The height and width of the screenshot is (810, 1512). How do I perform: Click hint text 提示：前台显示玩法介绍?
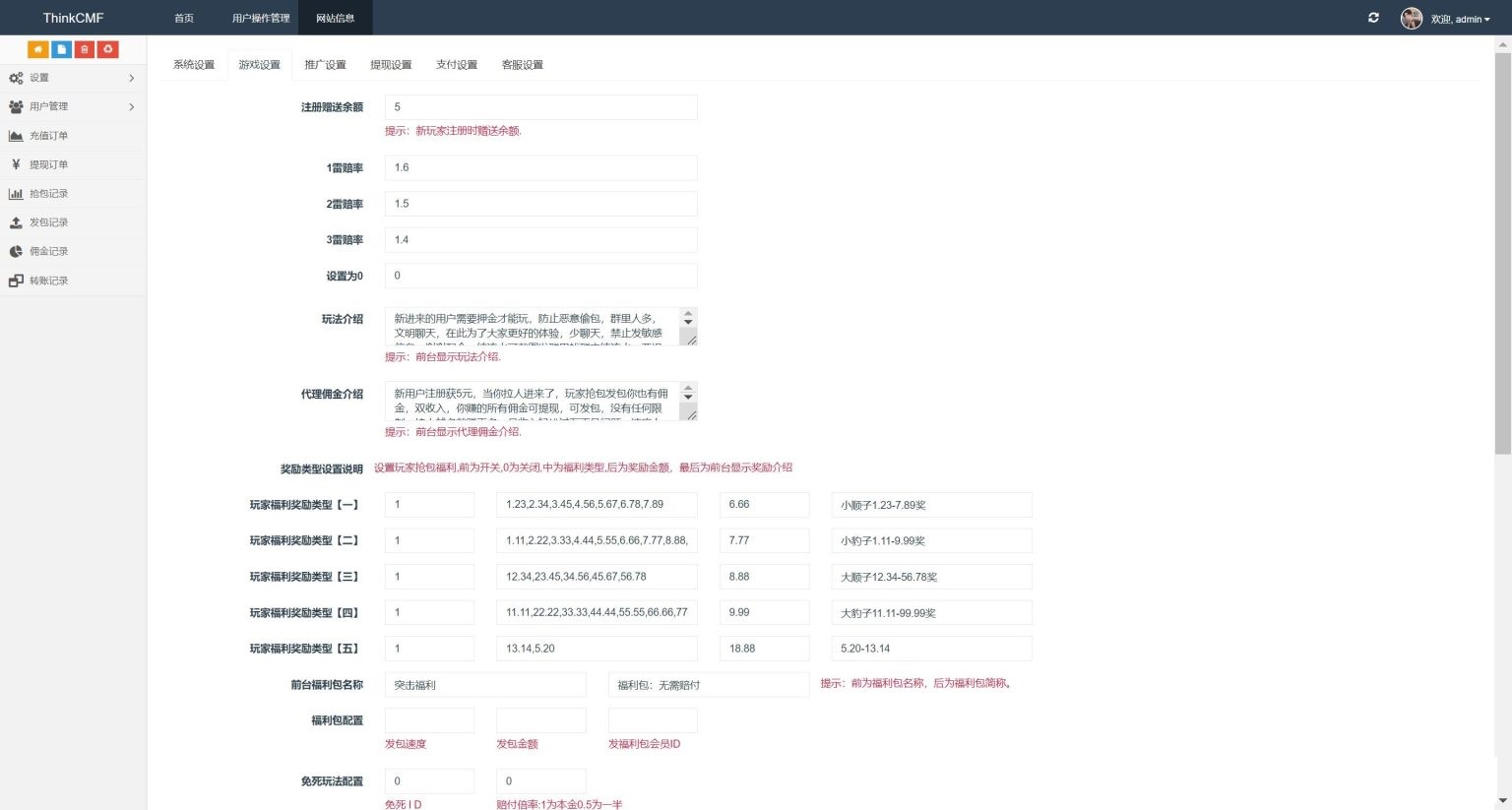(443, 356)
